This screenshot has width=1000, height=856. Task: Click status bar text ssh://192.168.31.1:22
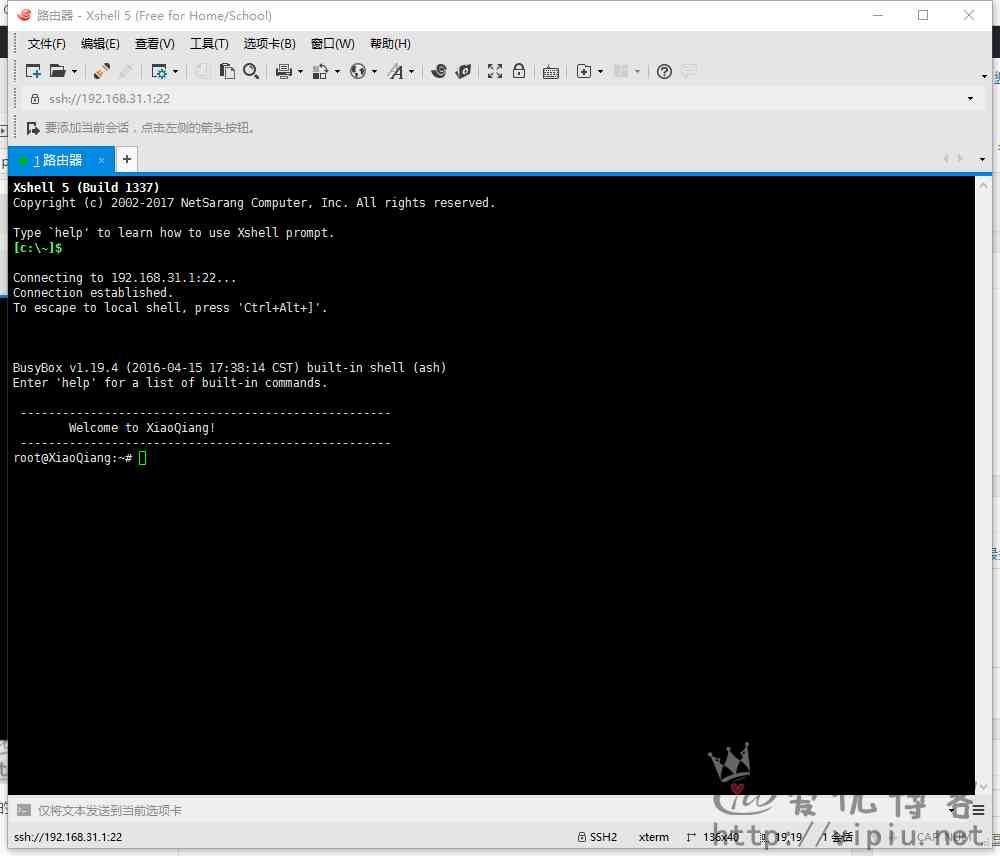click(68, 837)
